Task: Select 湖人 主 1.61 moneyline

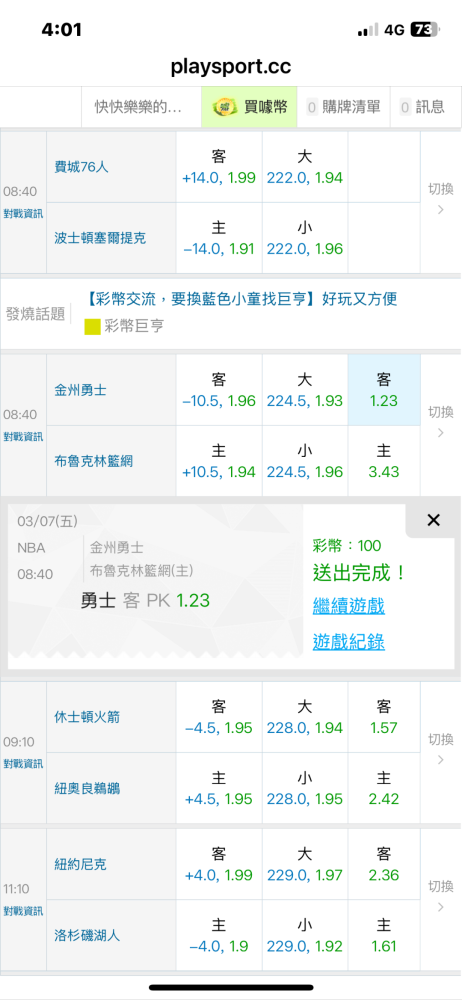Action: pos(384,935)
